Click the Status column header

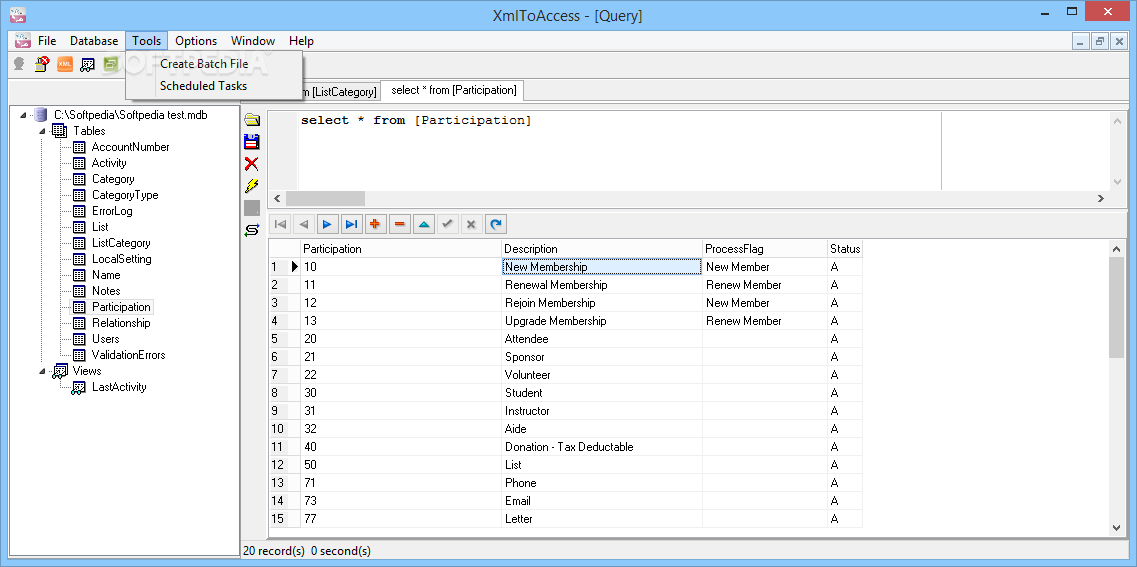[845, 249]
